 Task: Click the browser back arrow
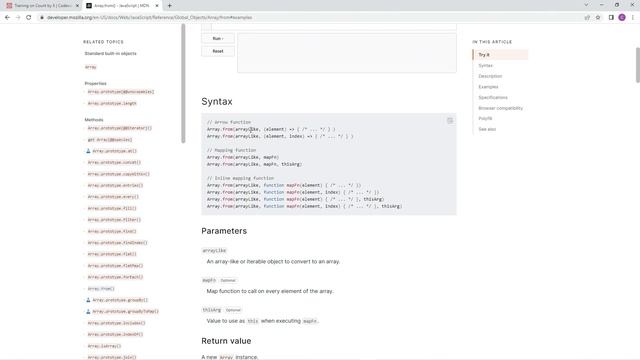7,18
